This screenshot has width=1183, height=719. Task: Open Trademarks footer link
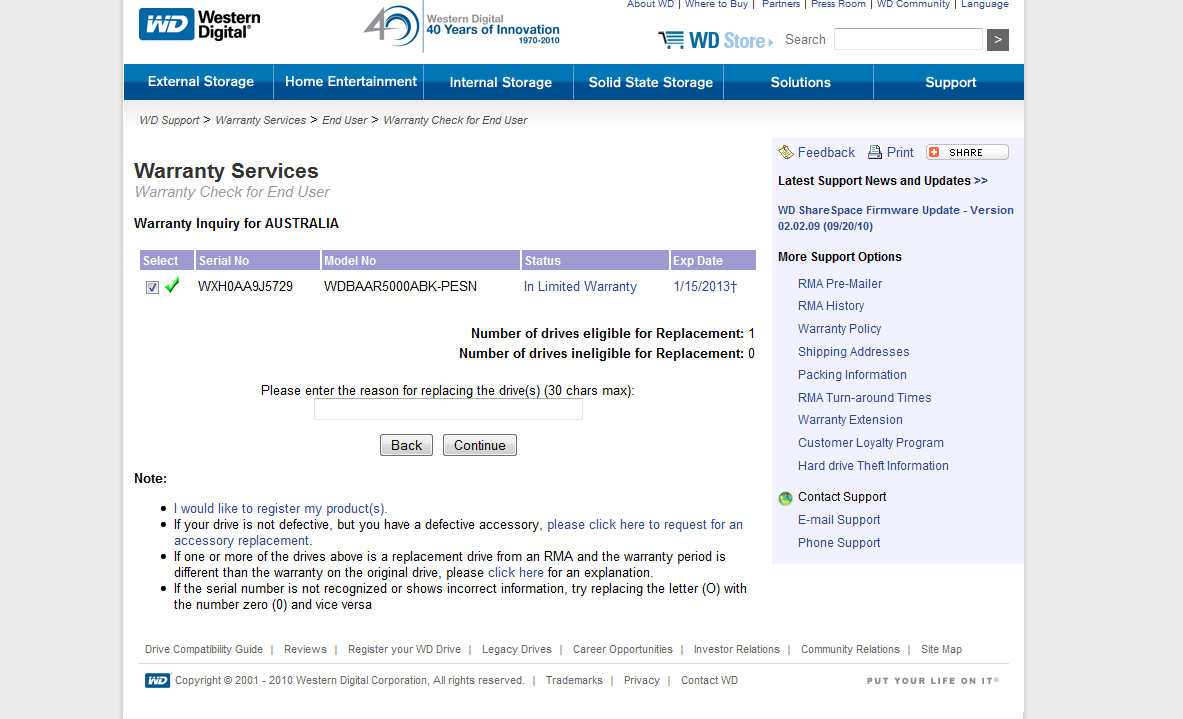(x=574, y=681)
